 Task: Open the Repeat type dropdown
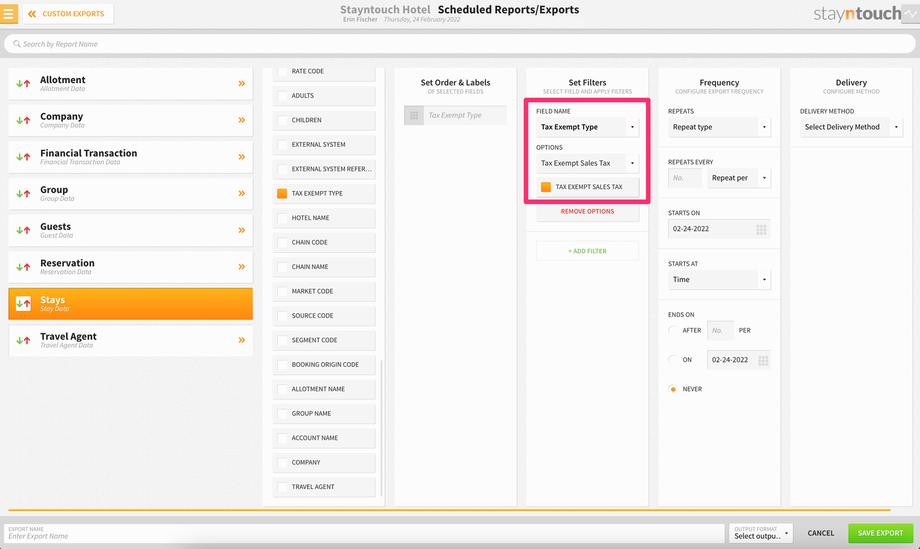point(719,127)
